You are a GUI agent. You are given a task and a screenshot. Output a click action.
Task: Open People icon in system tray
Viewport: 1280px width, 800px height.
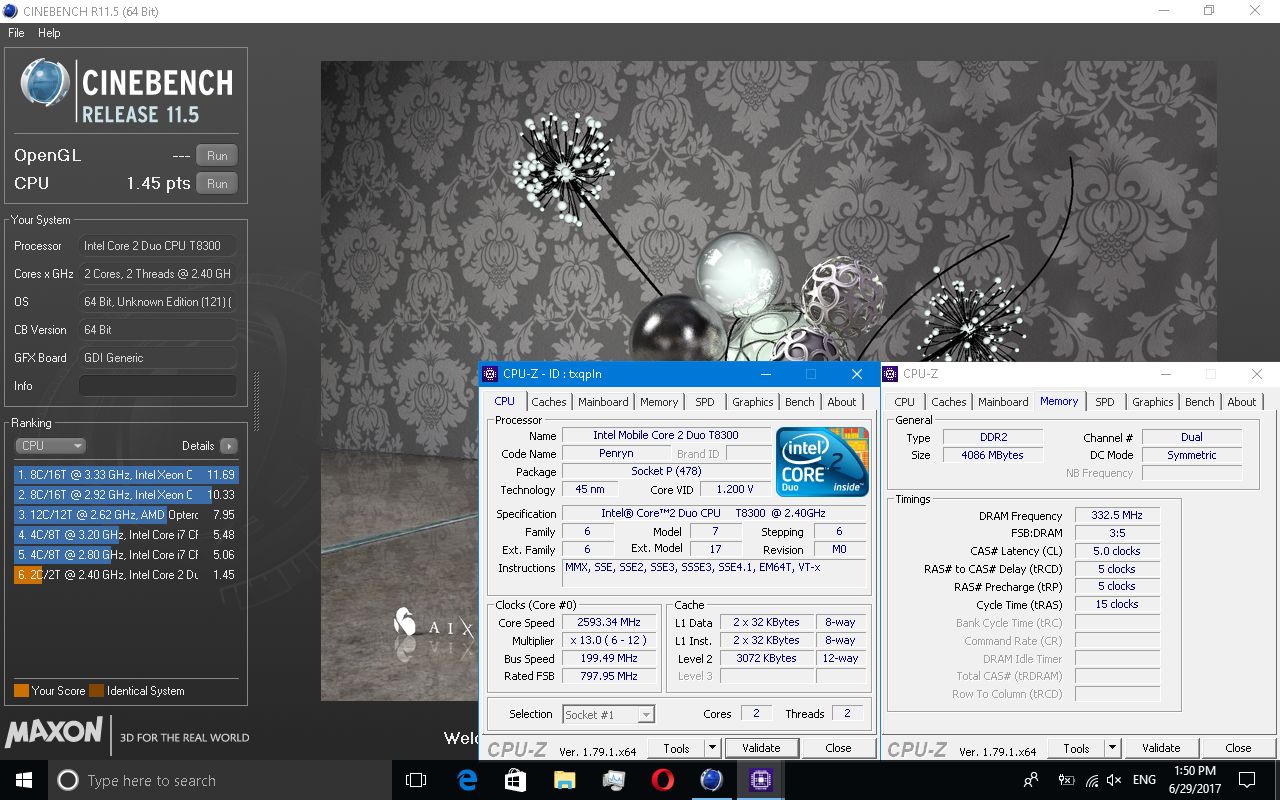(1031, 780)
